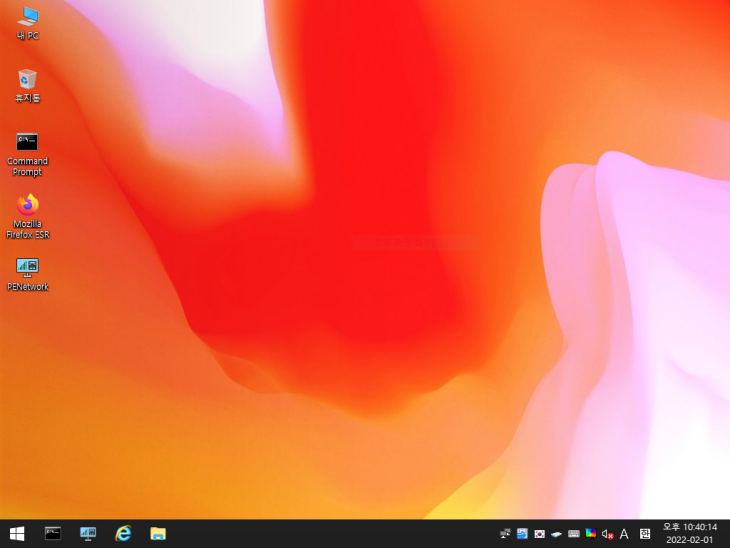The width and height of the screenshot is (730, 548).
Task: Open the Windows Start menu
Action: point(17,534)
